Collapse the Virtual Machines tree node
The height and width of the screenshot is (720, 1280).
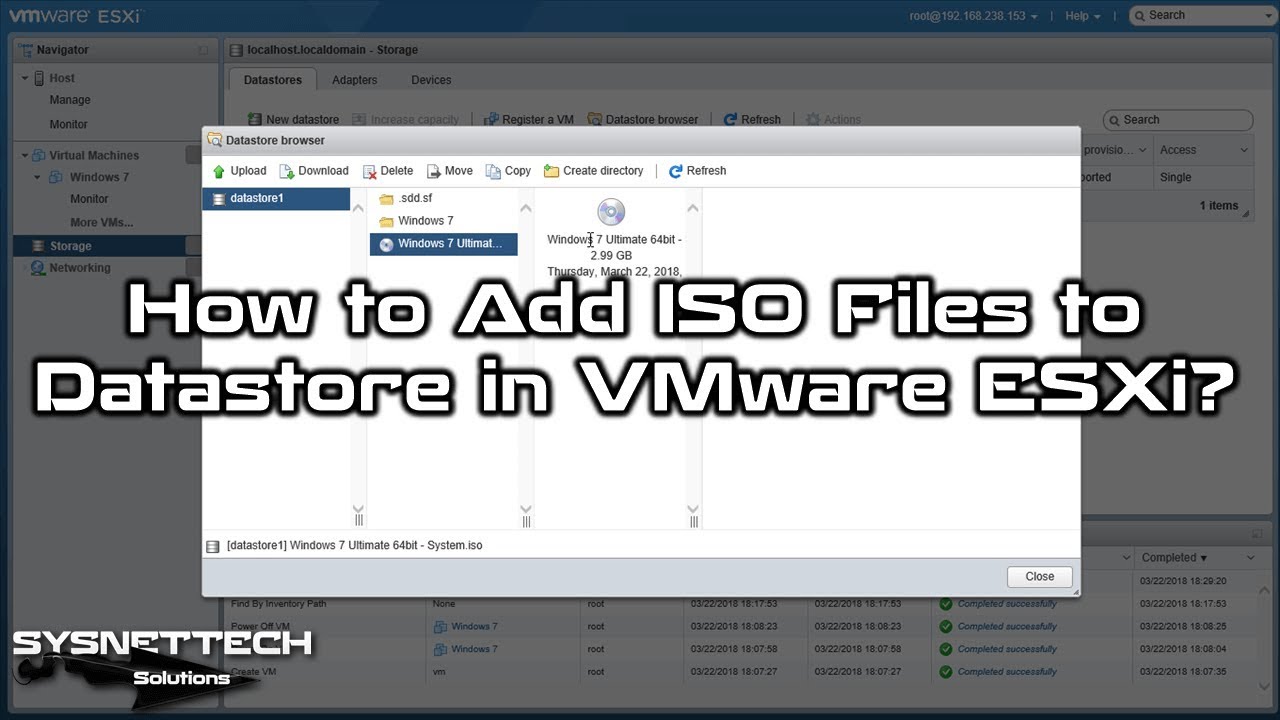26,156
